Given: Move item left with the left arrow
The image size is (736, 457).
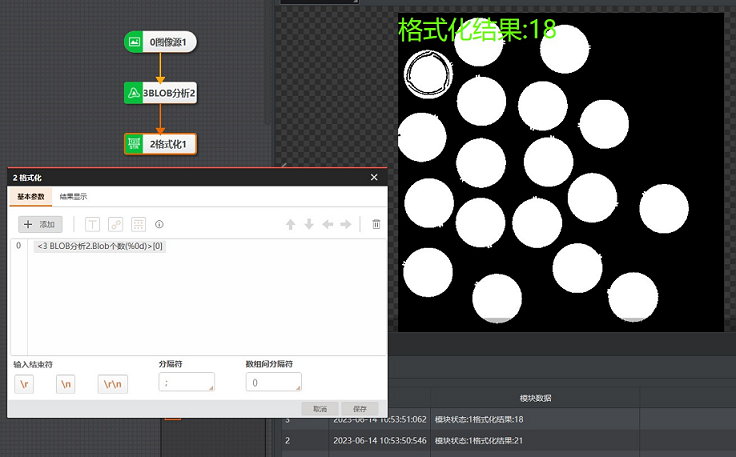Looking at the screenshot, I should [328, 224].
